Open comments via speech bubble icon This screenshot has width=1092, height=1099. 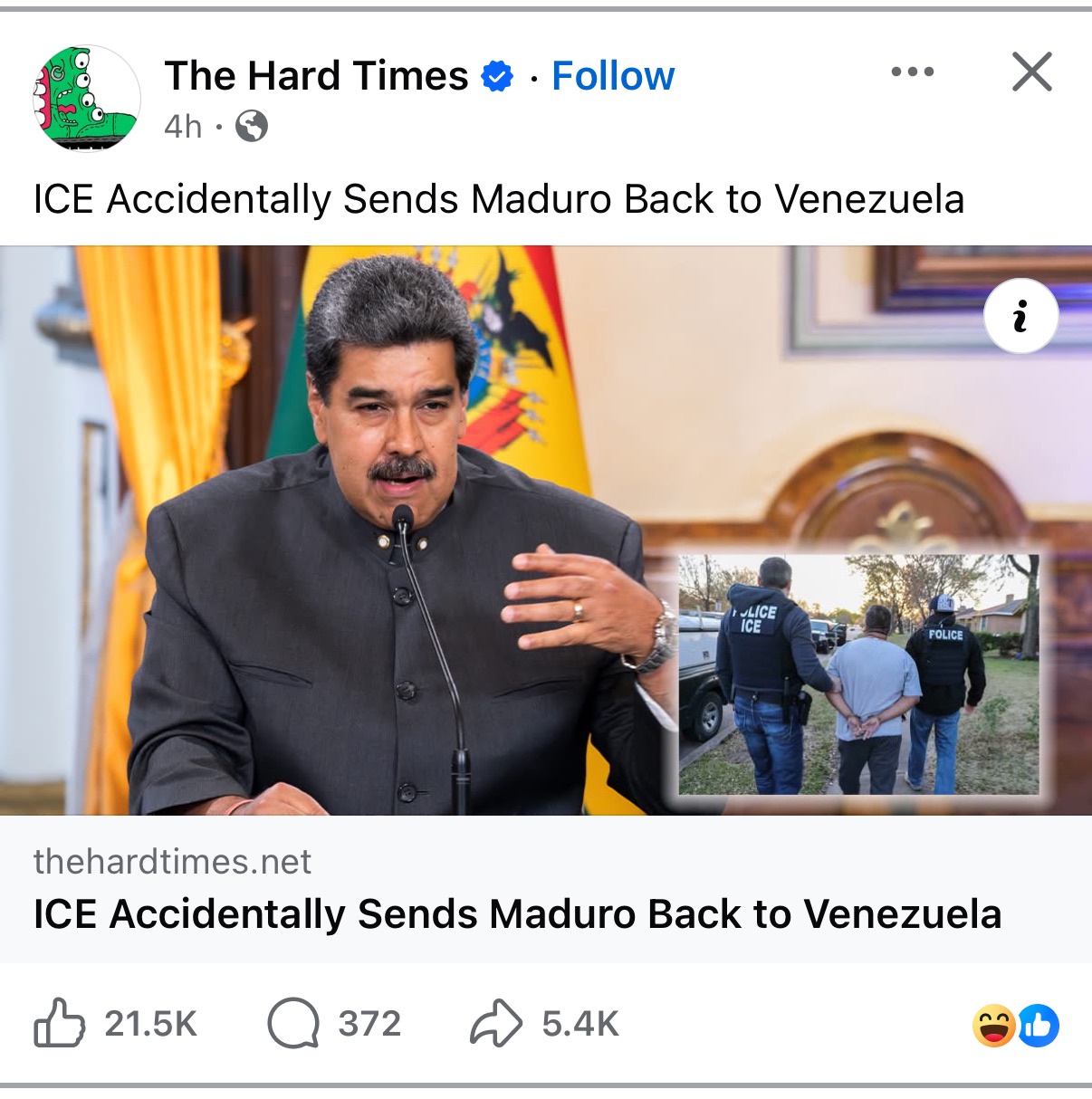click(292, 1023)
